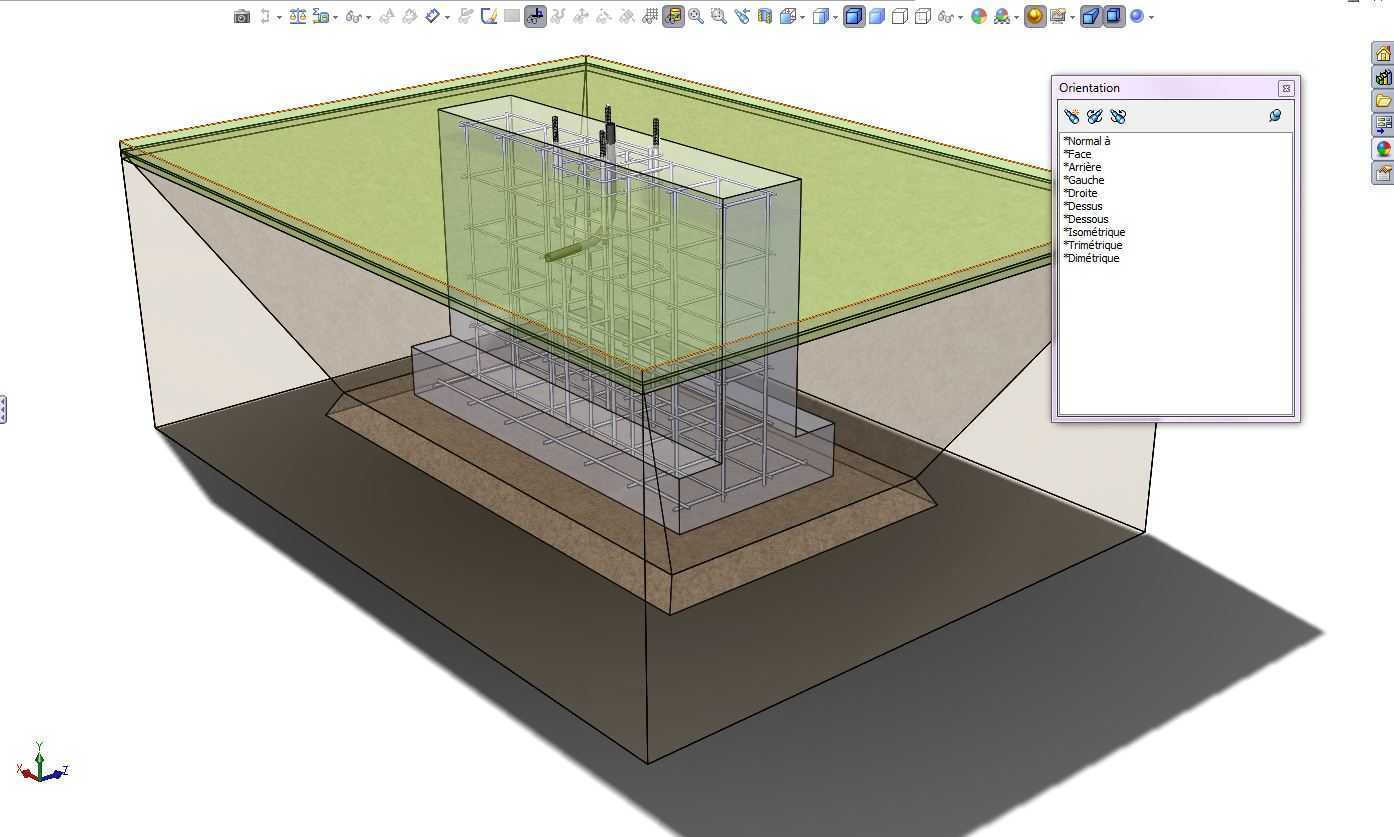
Task: Select *Dessus view in orientation list
Action: (1083, 206)
